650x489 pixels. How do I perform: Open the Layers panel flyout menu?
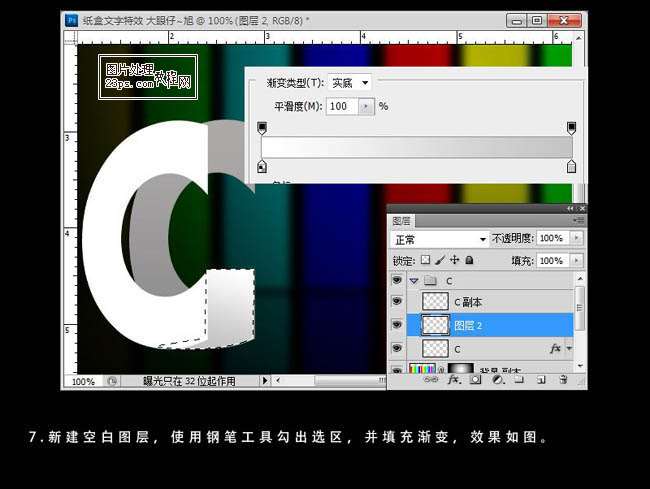pos(579,220)
